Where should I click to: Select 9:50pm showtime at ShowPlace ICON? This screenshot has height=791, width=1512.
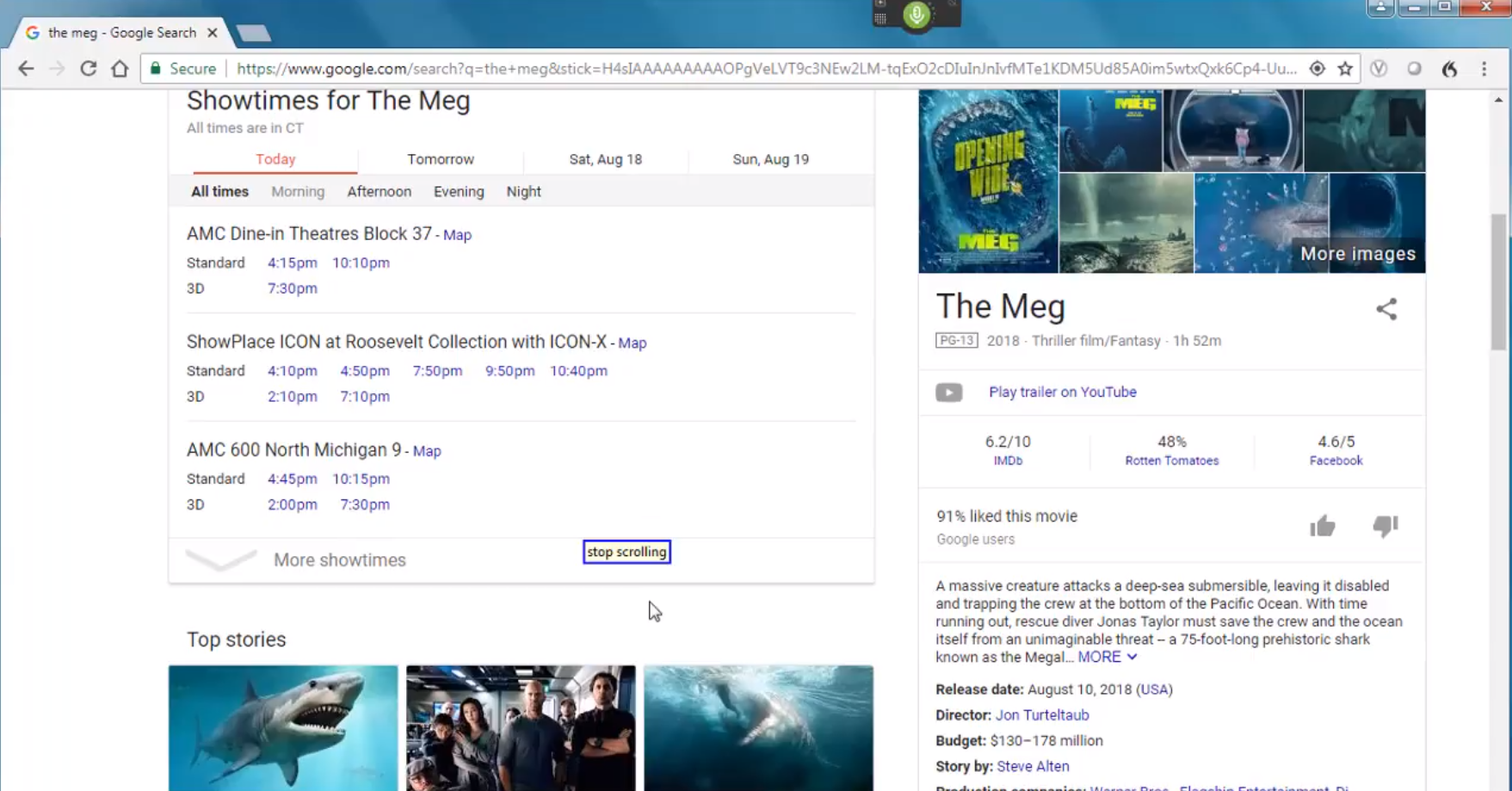pos(509,371)
